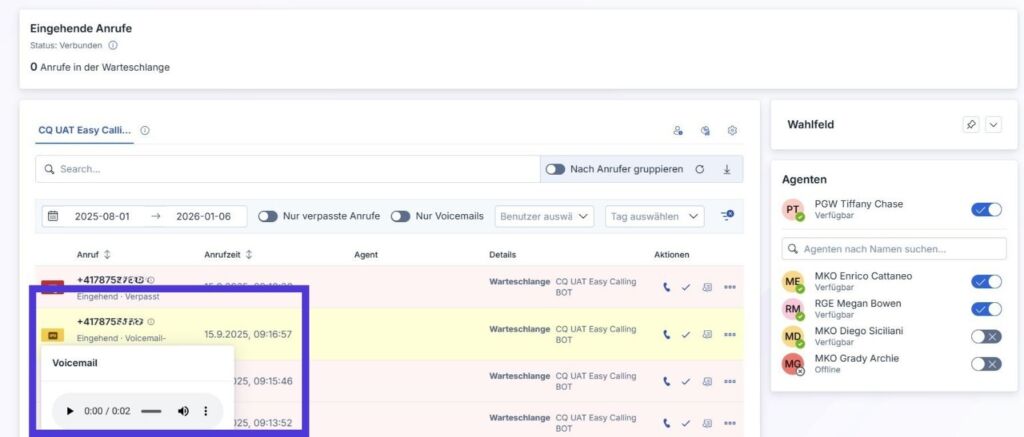Click the Eingehende Anrufe heading
Image resolution: width=1024 pixels, height=437 pixels.
click(x=81, y=29)
